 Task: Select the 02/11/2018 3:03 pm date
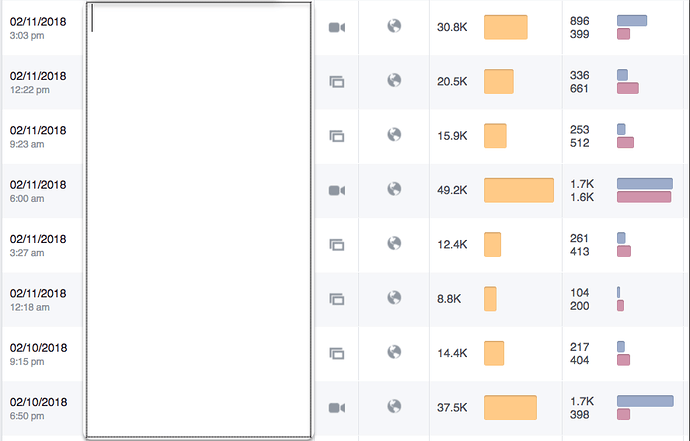click(x=38, y=28)
